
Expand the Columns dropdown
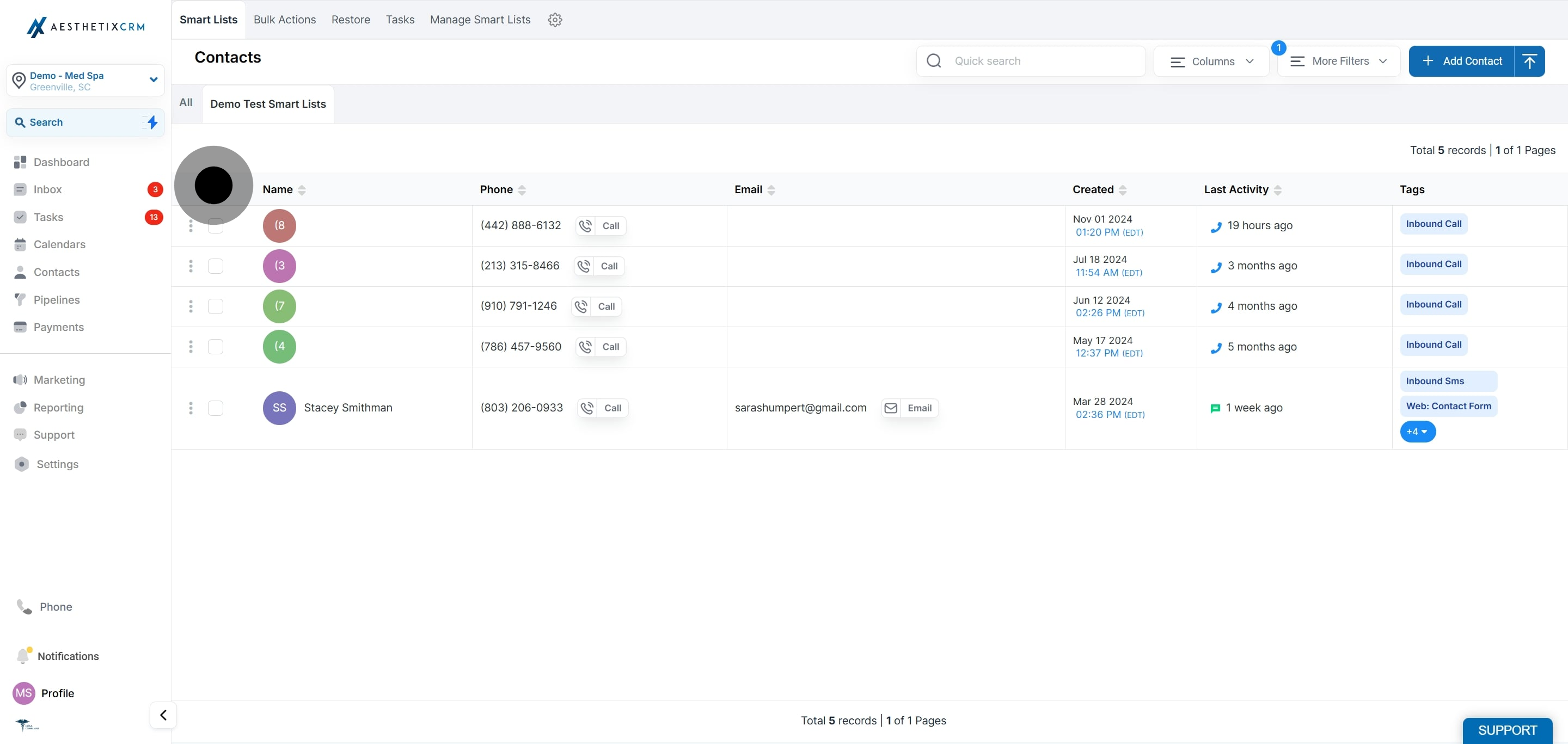point(1211,62)
